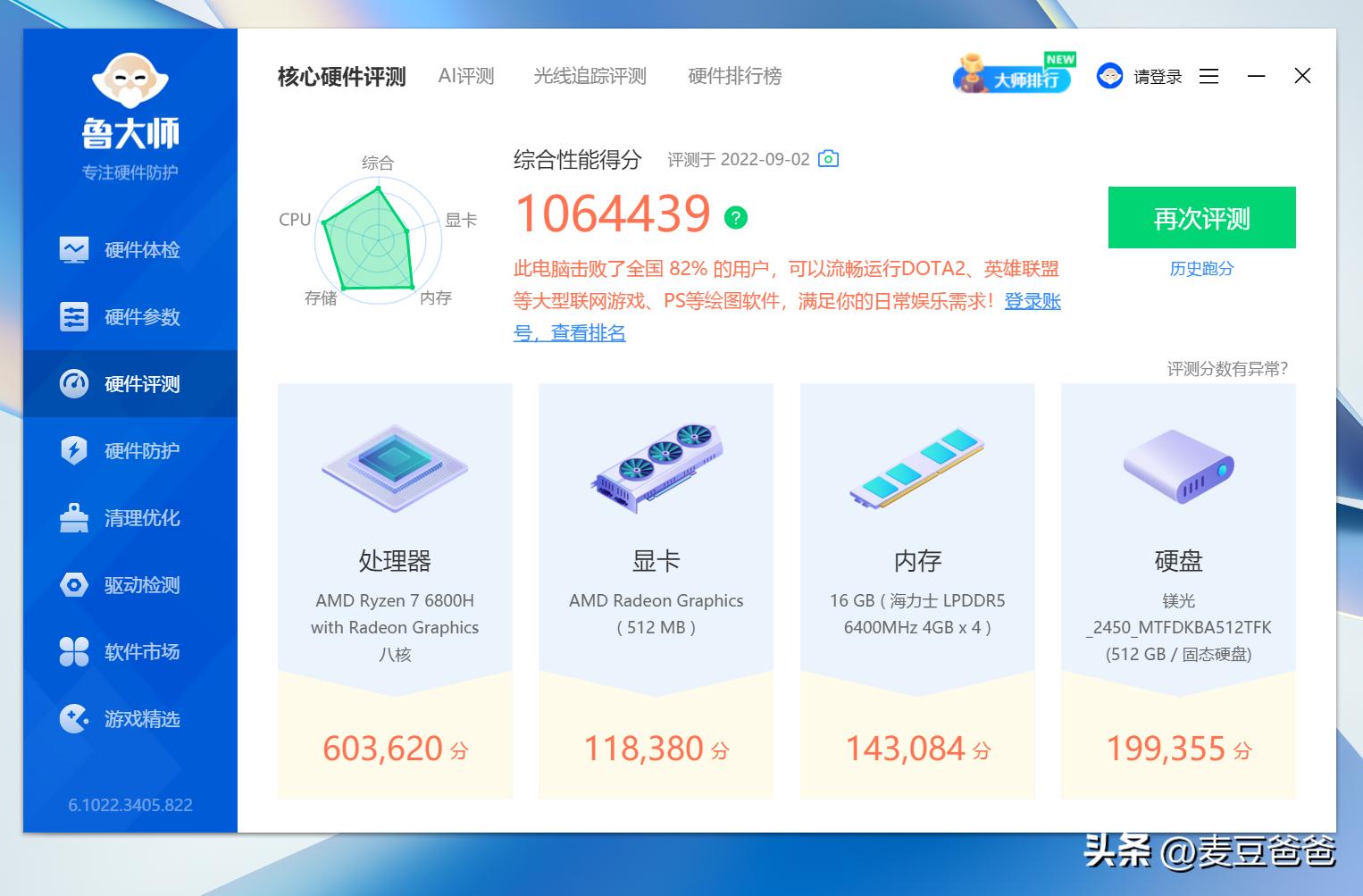Switch to 硬件排行榜 tab
Image resolution: width=1363 pixels, height=896 pixels.
tap(734, 76)
